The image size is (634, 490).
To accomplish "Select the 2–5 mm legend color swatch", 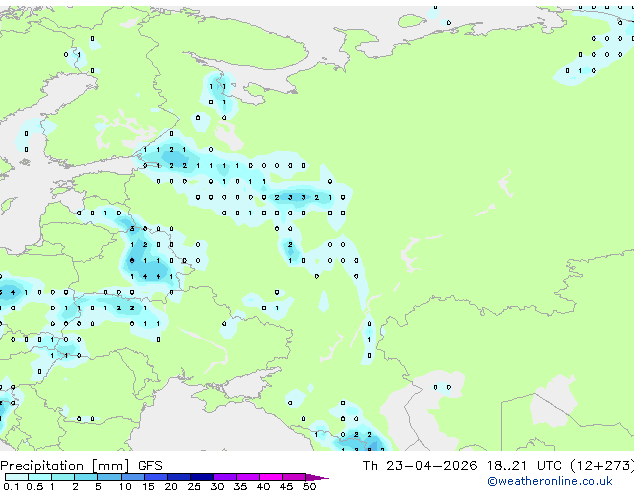I will pyautogui.click(x=86, y=477).
